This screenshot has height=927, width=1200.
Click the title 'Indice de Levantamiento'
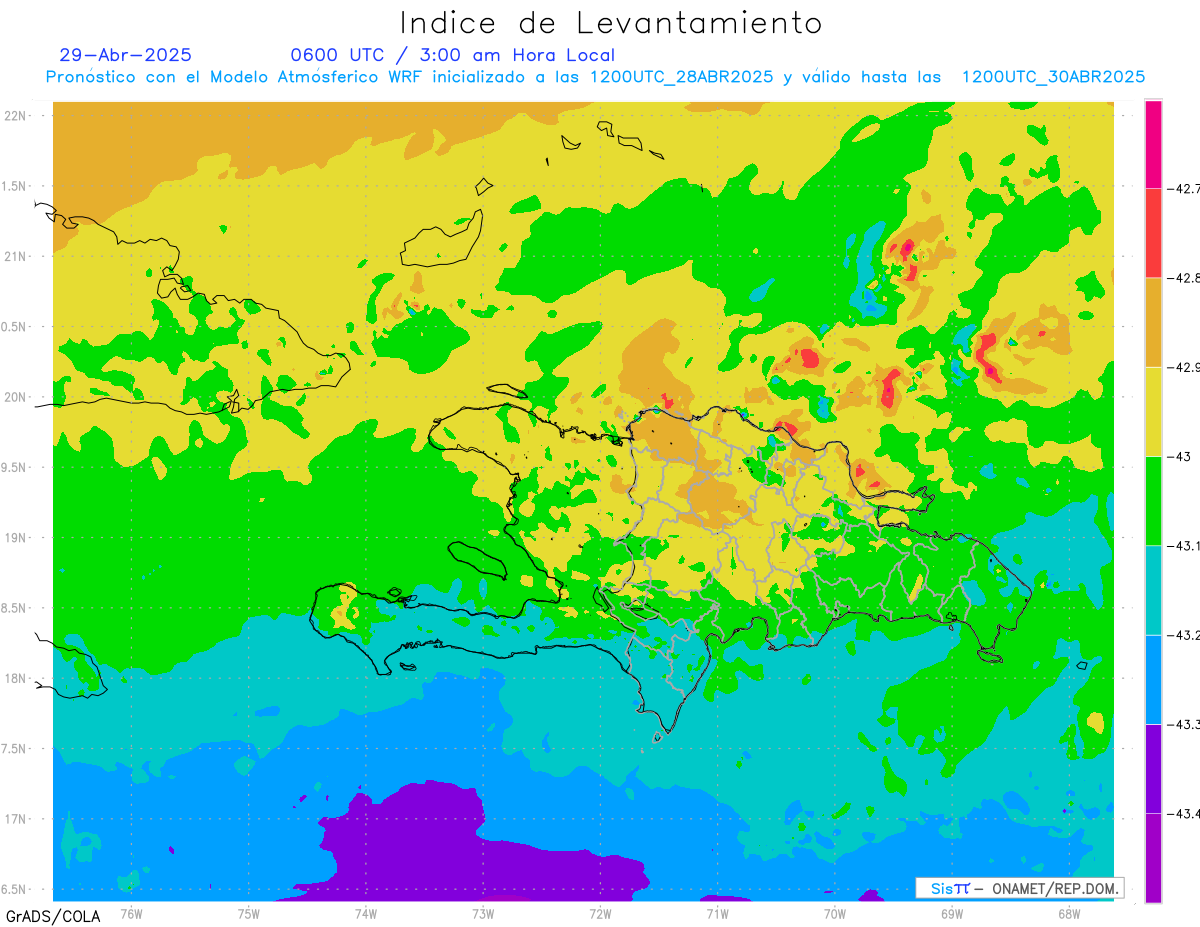[x=611, y=23]
